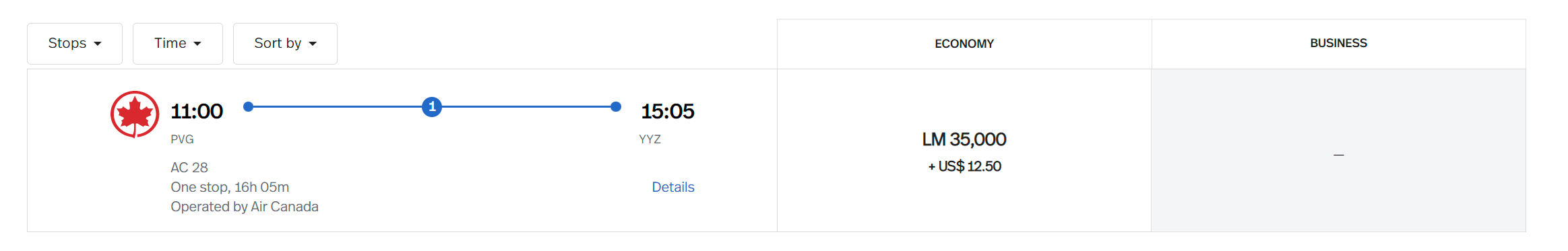Click the Air Canada maple leaf logo
This screenshot has width=1568, height=251.
(135, 114)
